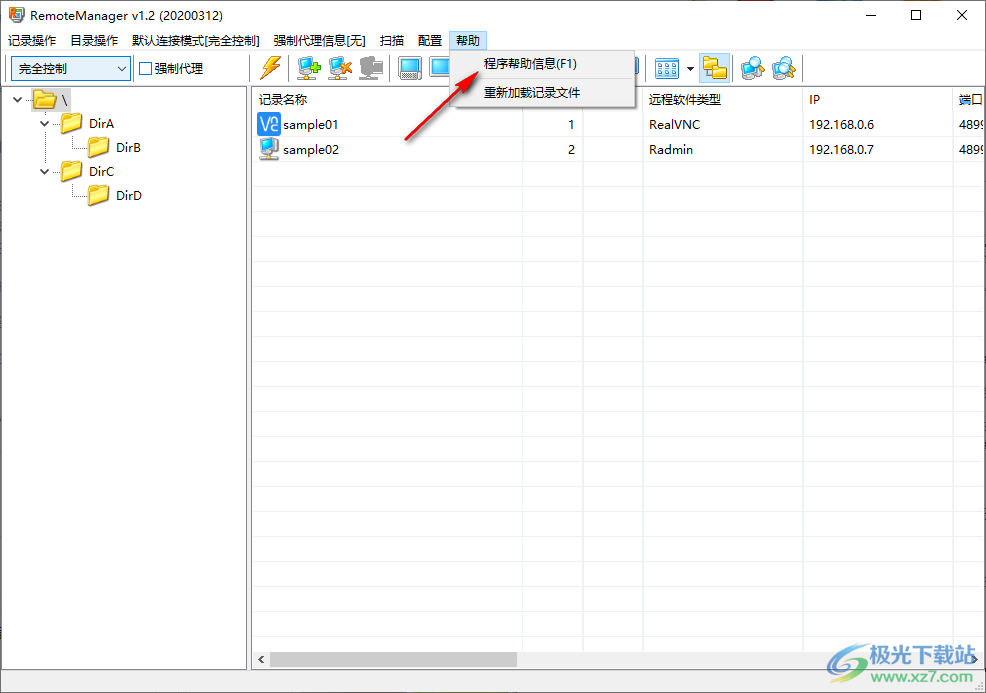Select the DirA tree label
This screenshot has width=986, height=693.
coord(101,123)
